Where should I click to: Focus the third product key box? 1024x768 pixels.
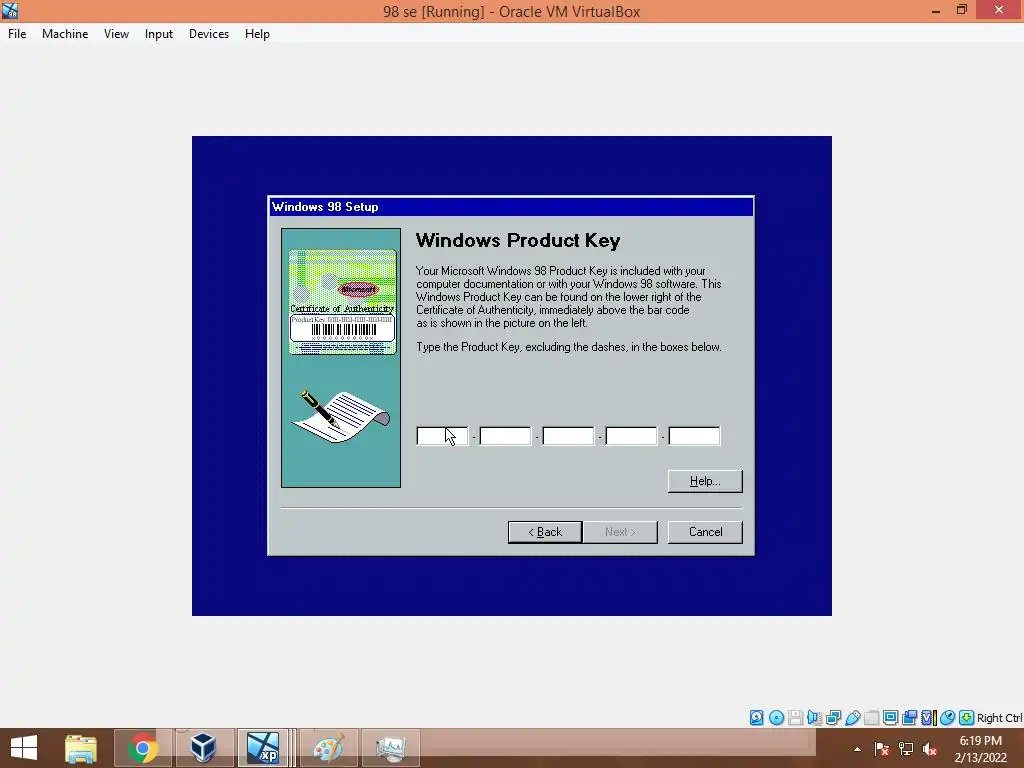tap(568, 436)
